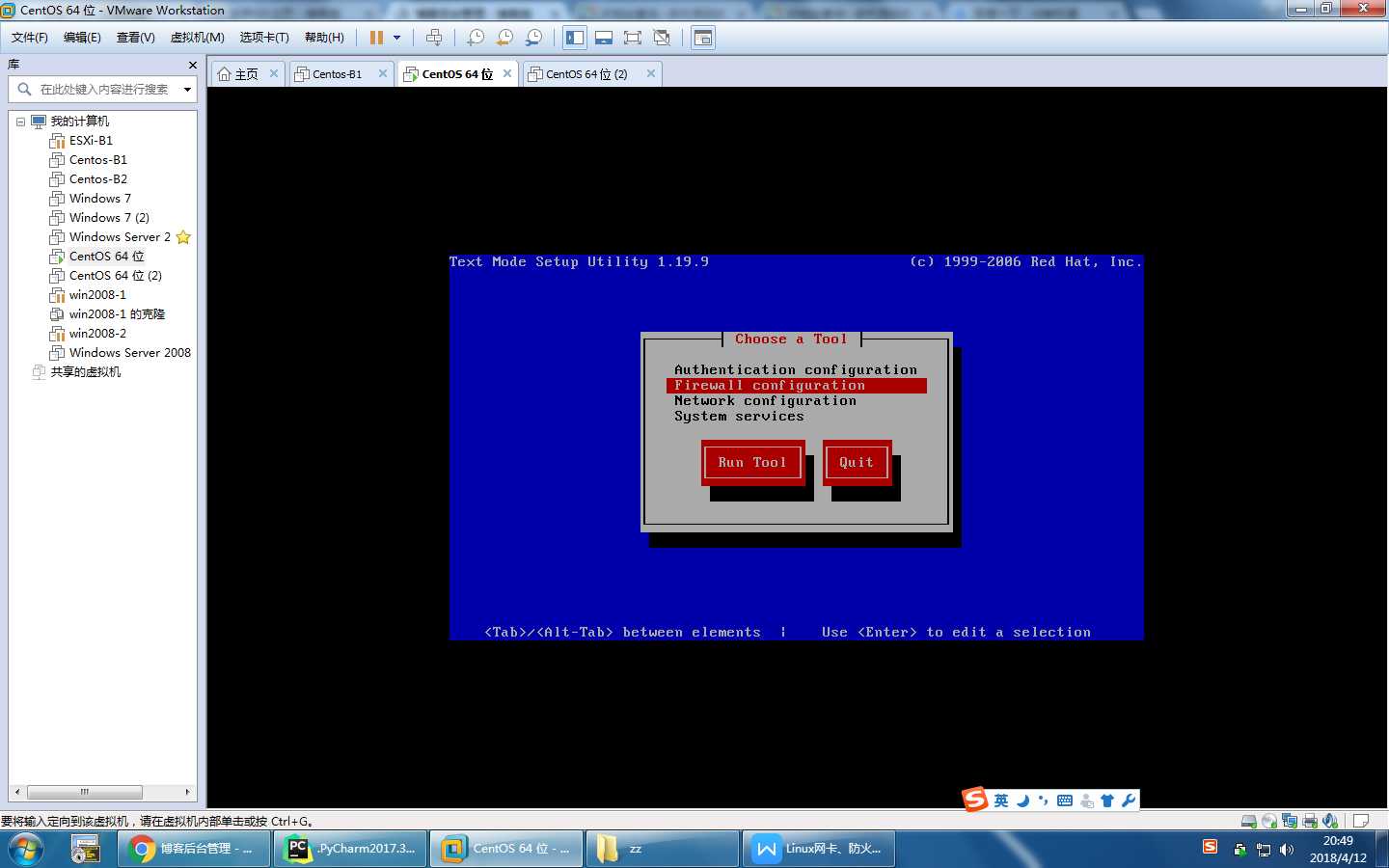This screenshot has height=868, width=1389.
Task: Select System services in tool list
Action: (739, 416)
